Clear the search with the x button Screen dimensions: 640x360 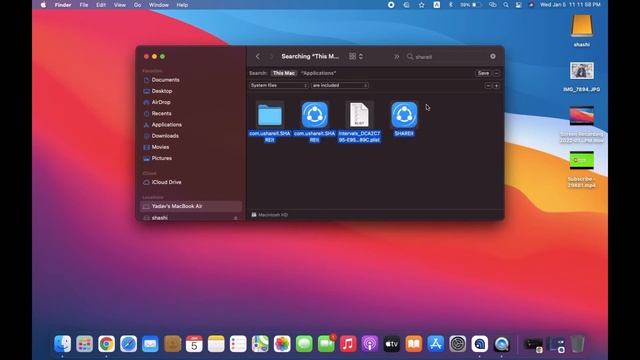493,56
